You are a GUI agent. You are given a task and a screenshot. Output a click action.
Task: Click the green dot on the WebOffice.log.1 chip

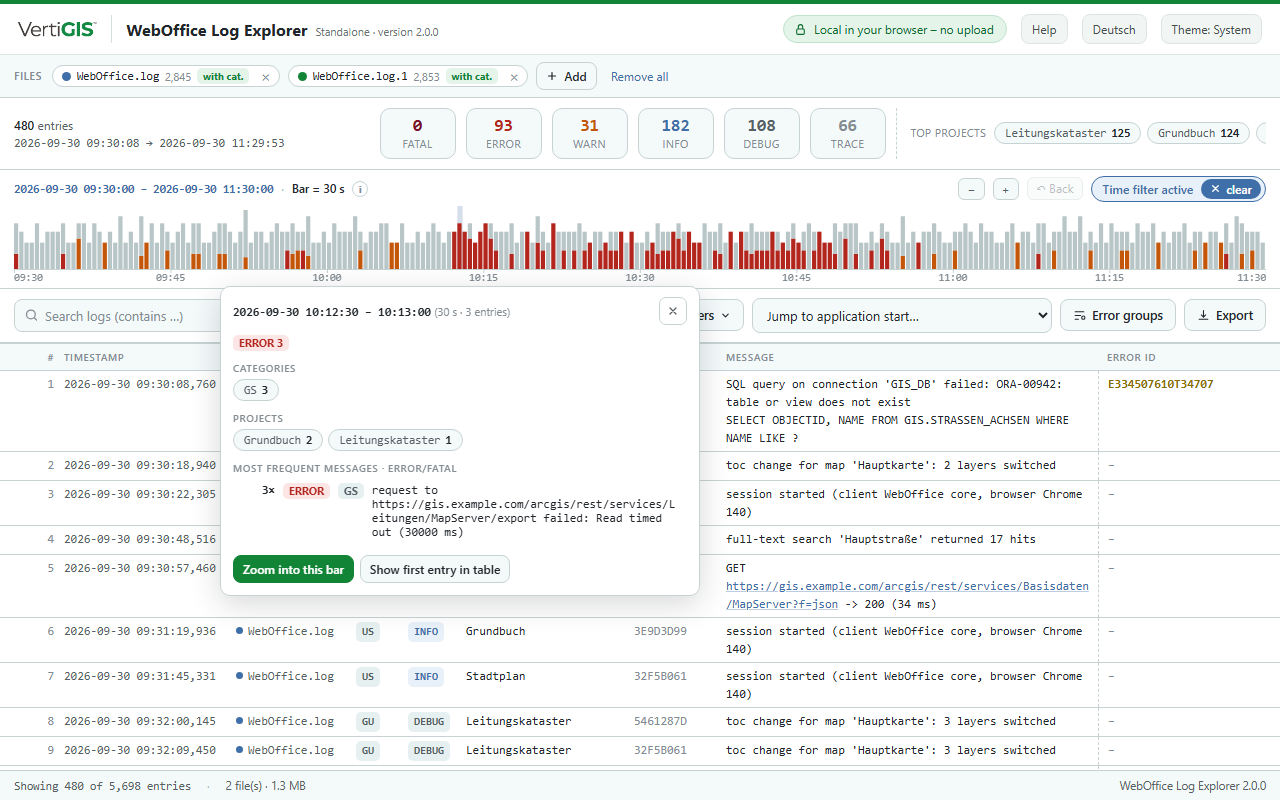pyautogui.click(x=303, y=76)
